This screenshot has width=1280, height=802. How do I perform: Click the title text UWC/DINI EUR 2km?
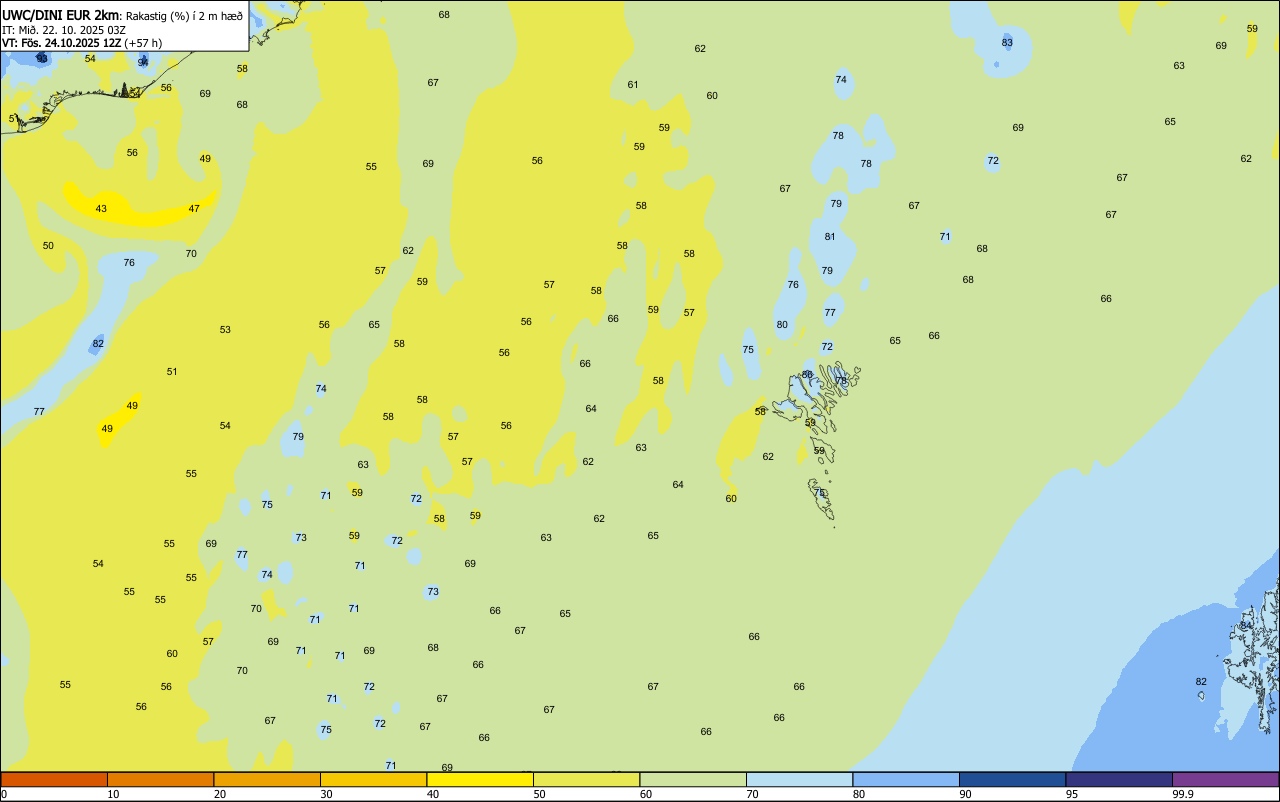click(x=60, y=15)
